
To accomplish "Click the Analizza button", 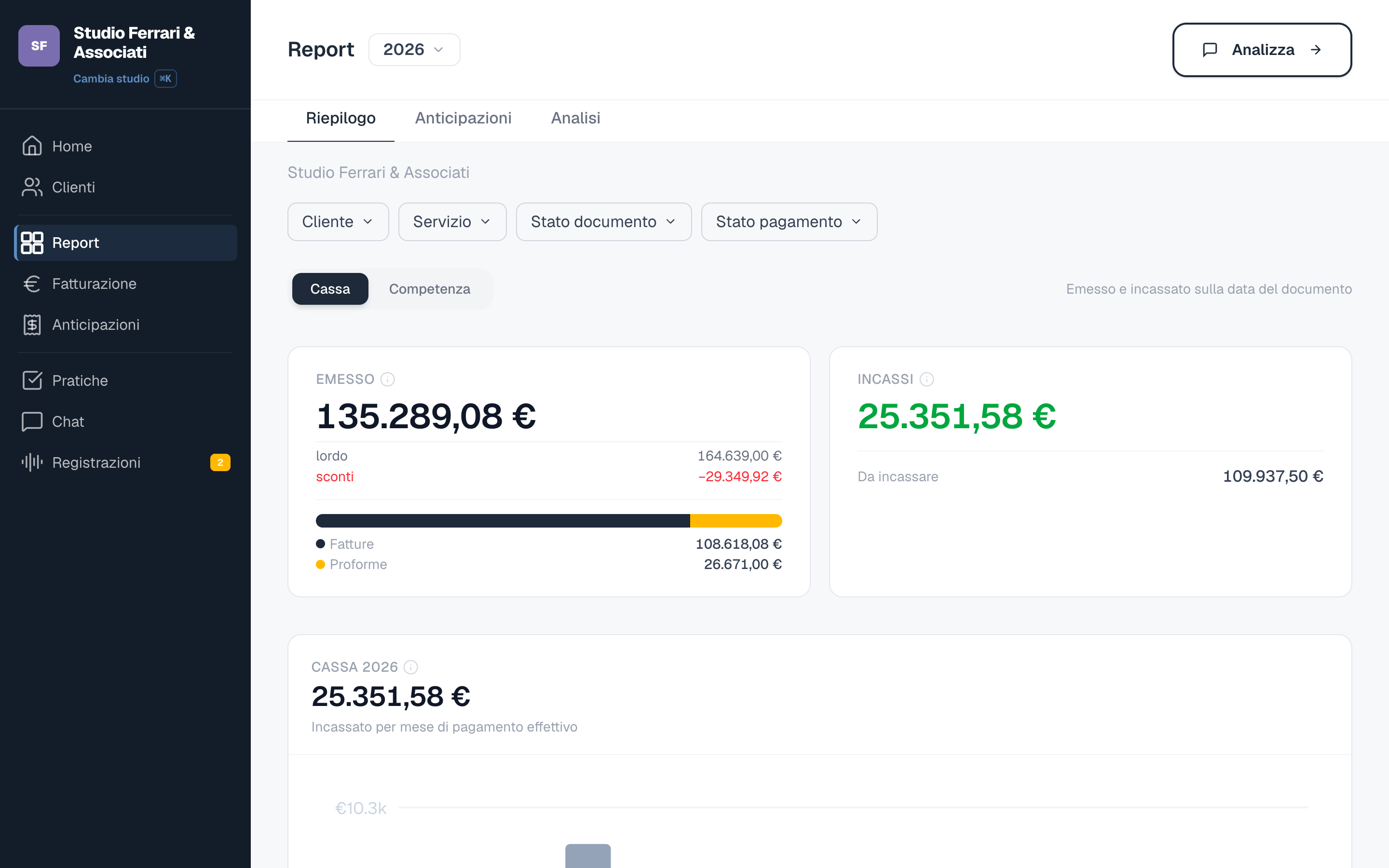I will coord(1262,50).
